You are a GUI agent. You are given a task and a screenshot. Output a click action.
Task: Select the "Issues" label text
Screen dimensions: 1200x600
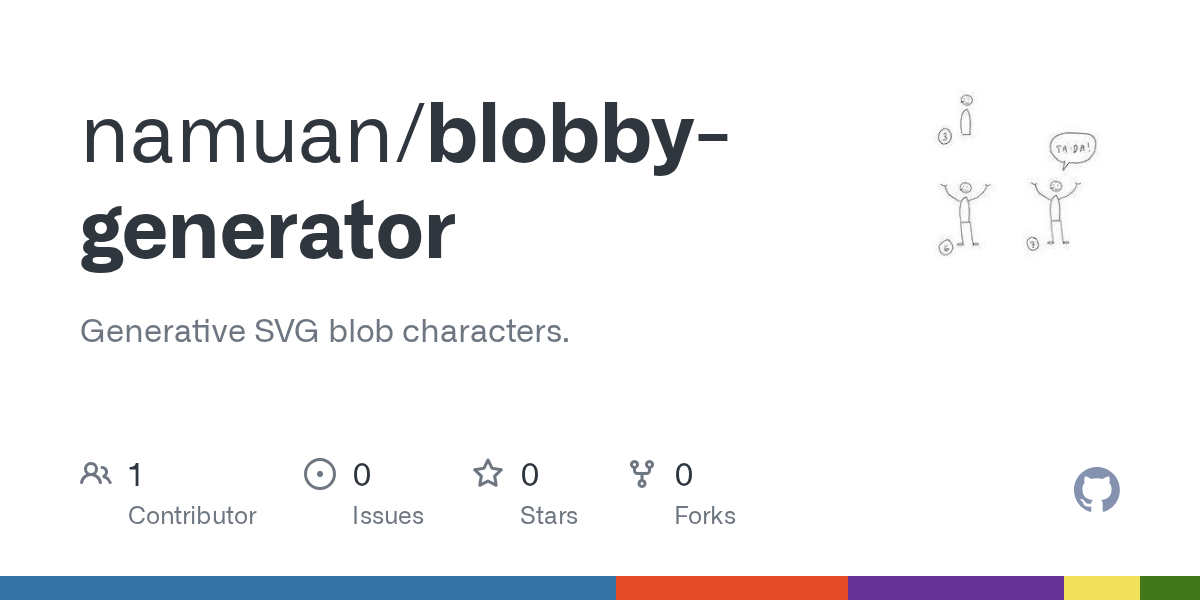[387, 516]
